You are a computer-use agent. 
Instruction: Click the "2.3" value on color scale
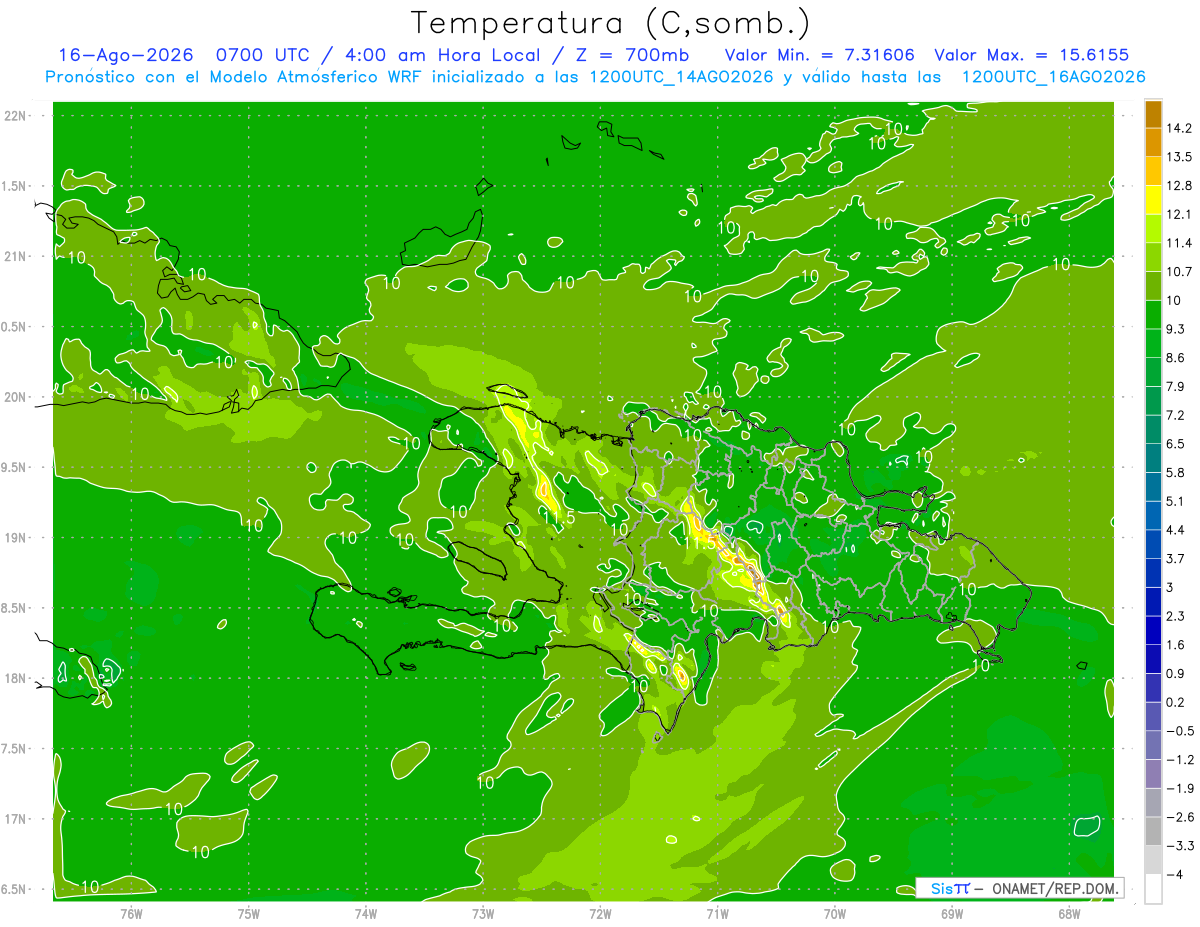1176,616
